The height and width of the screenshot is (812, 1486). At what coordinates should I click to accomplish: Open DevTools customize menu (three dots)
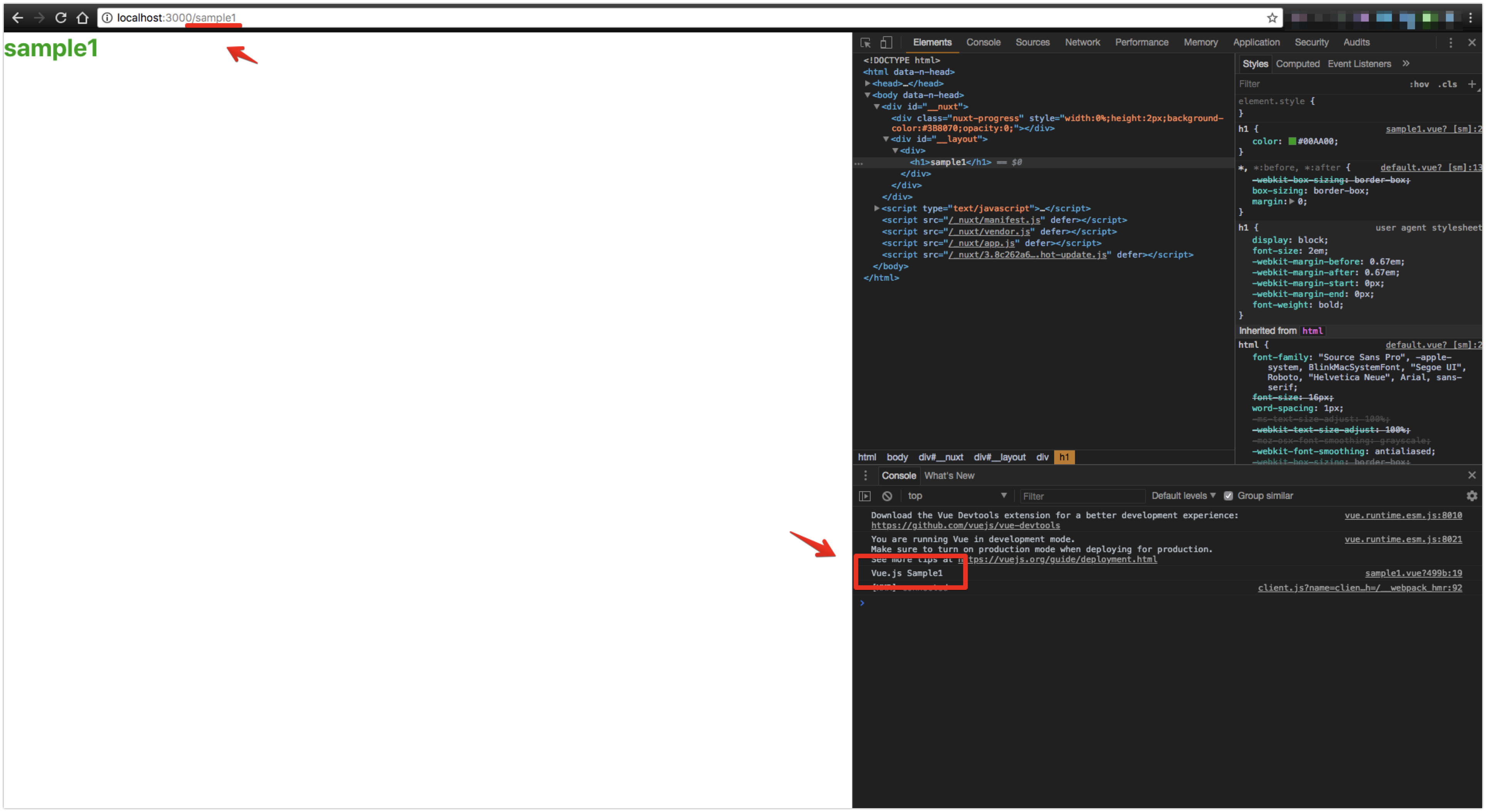coord(1451,43)
